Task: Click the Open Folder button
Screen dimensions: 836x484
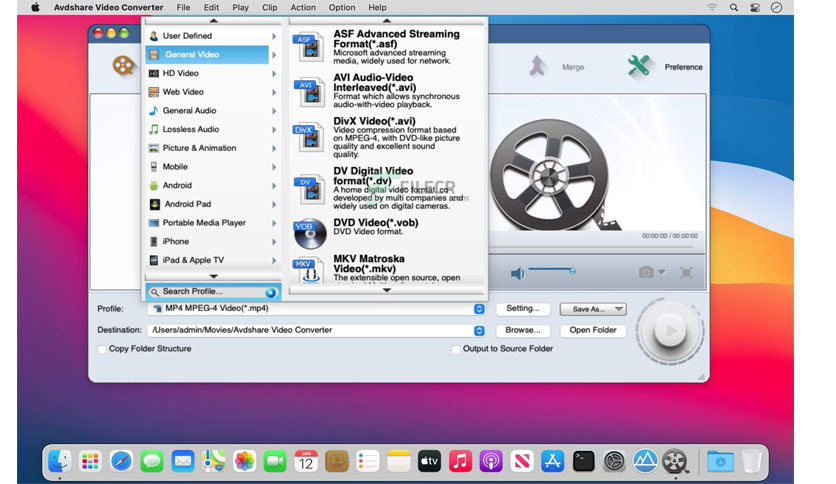Action: click(593, 330)
